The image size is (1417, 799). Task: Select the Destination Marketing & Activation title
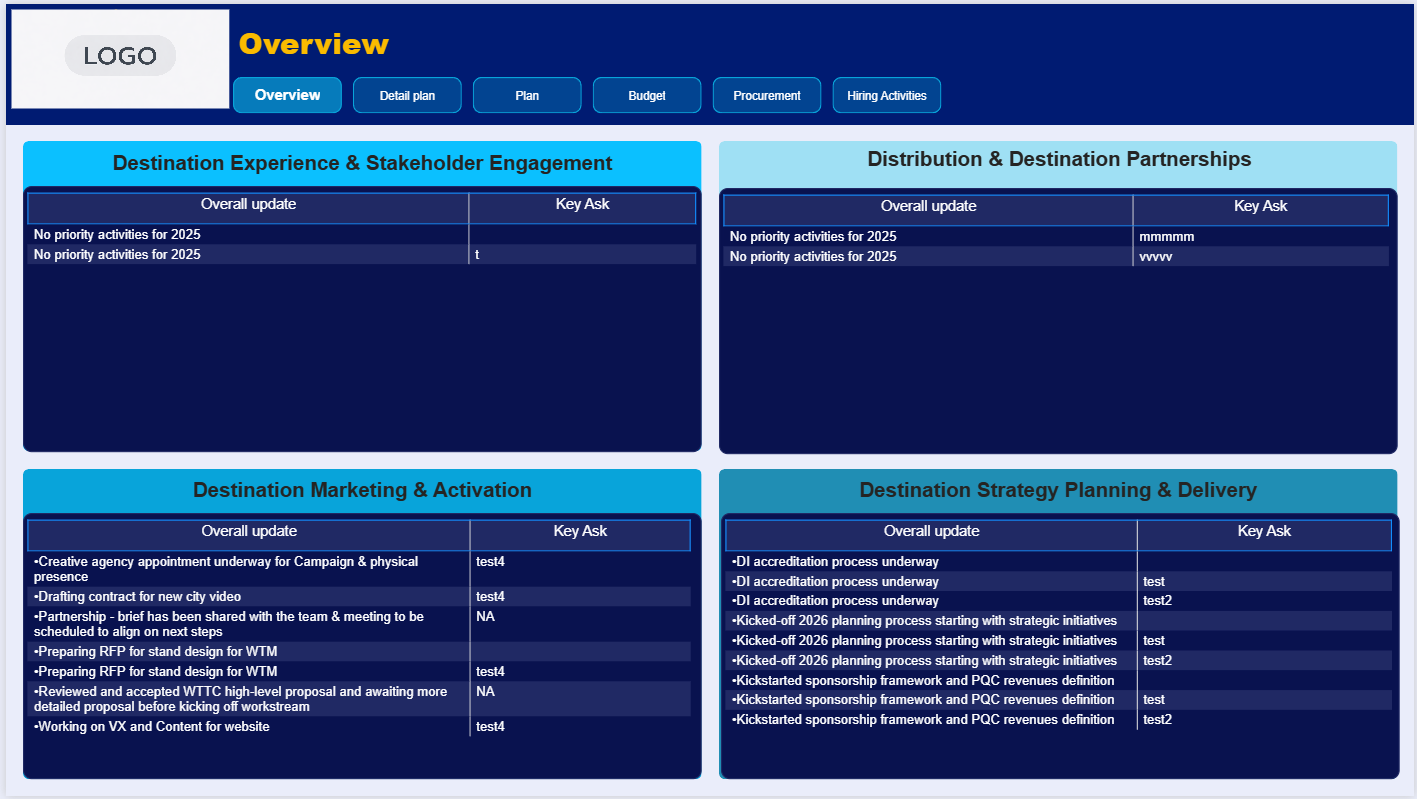(362, 490)
